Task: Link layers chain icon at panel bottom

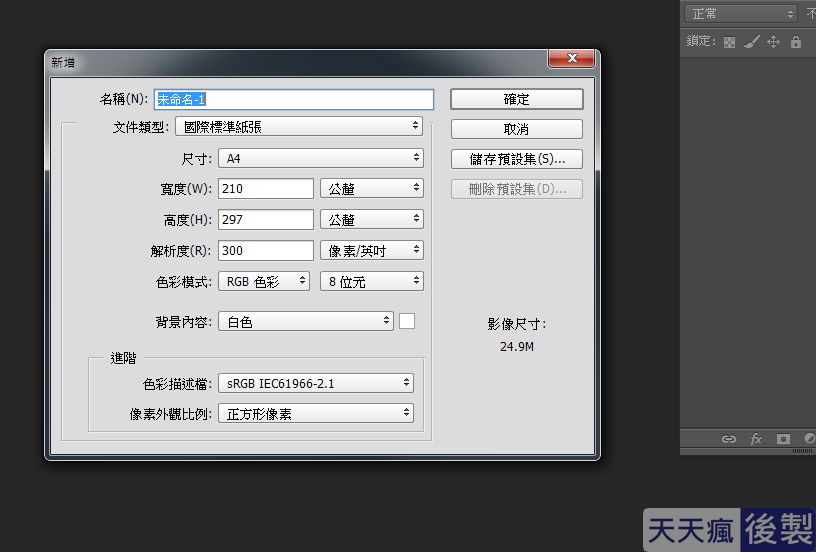Action: (729, 439)
